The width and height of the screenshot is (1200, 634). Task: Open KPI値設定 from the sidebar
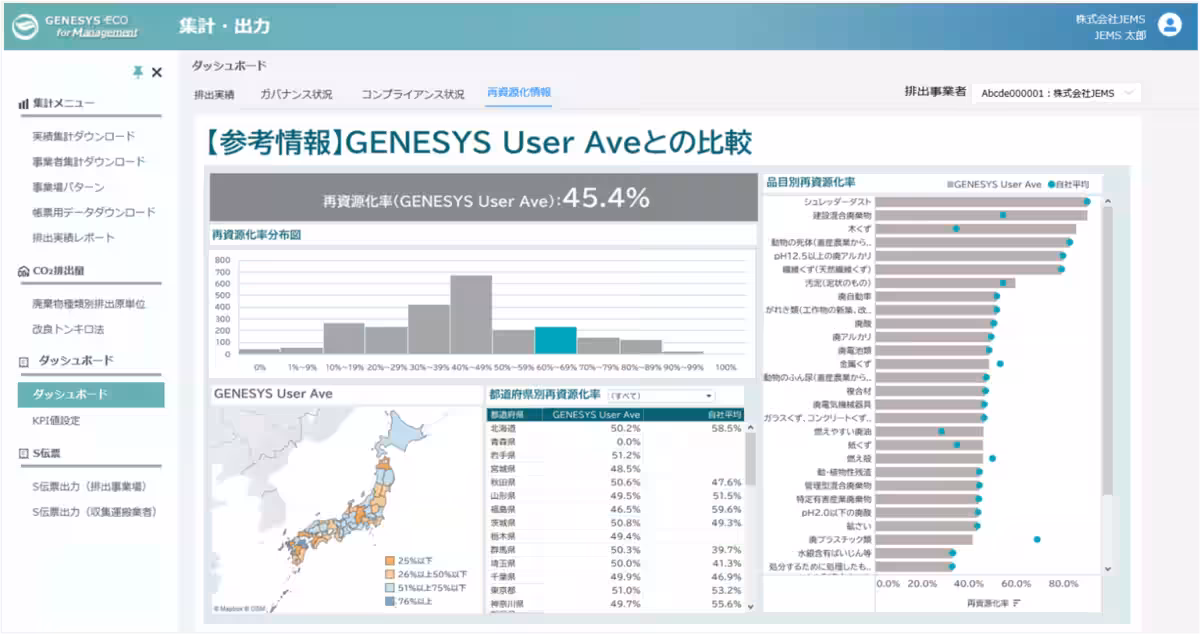[56, 420]
